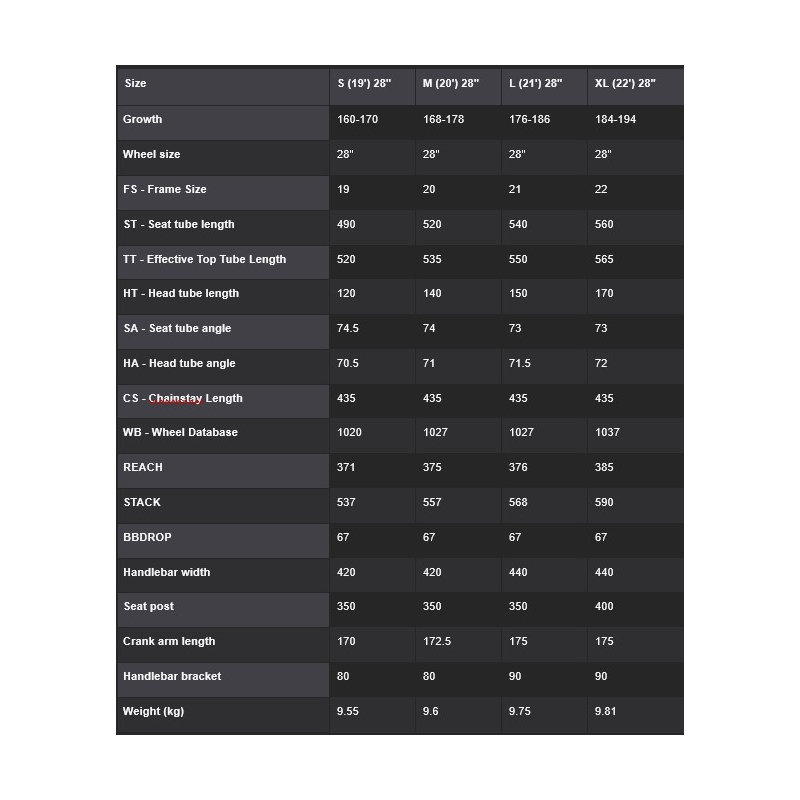
Task: Click the REACH row label
Action: pos(143,467)
